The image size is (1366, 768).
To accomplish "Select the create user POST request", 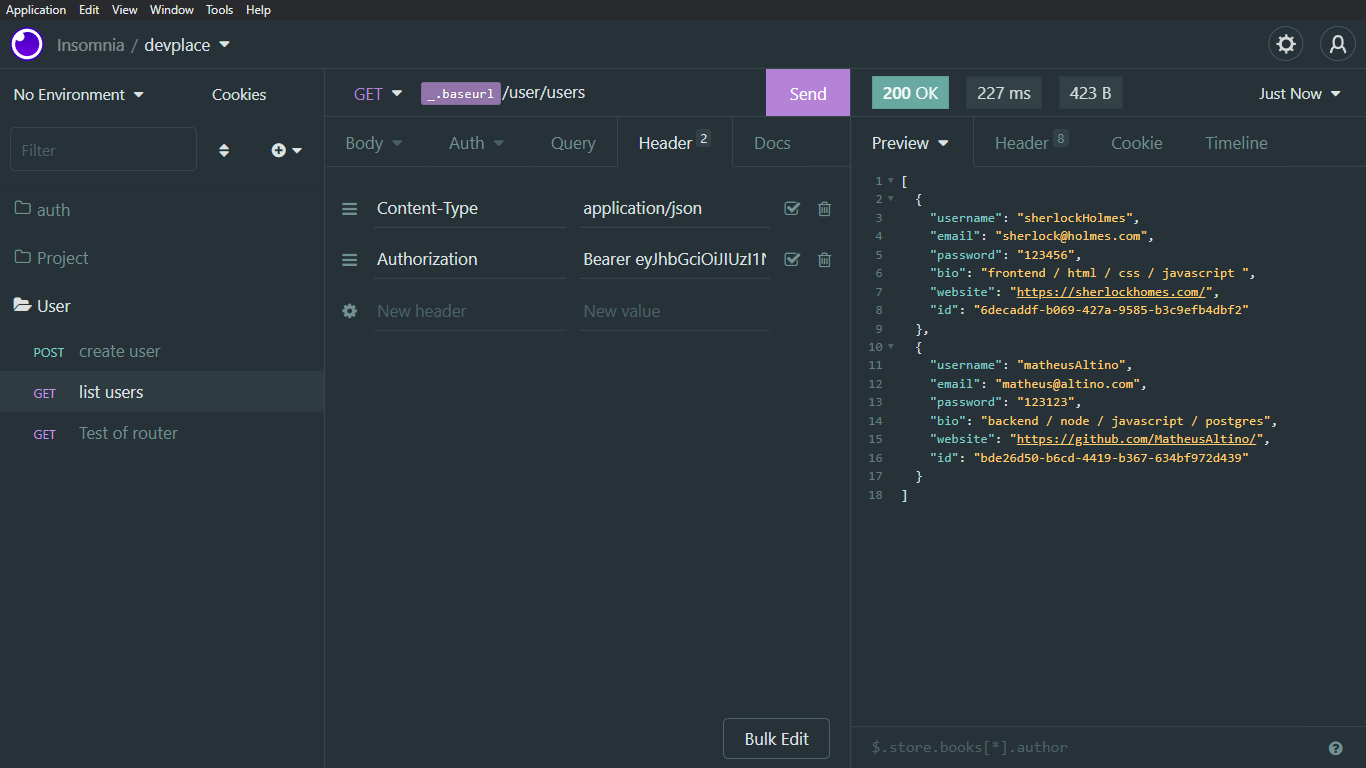I will point(162,352).
